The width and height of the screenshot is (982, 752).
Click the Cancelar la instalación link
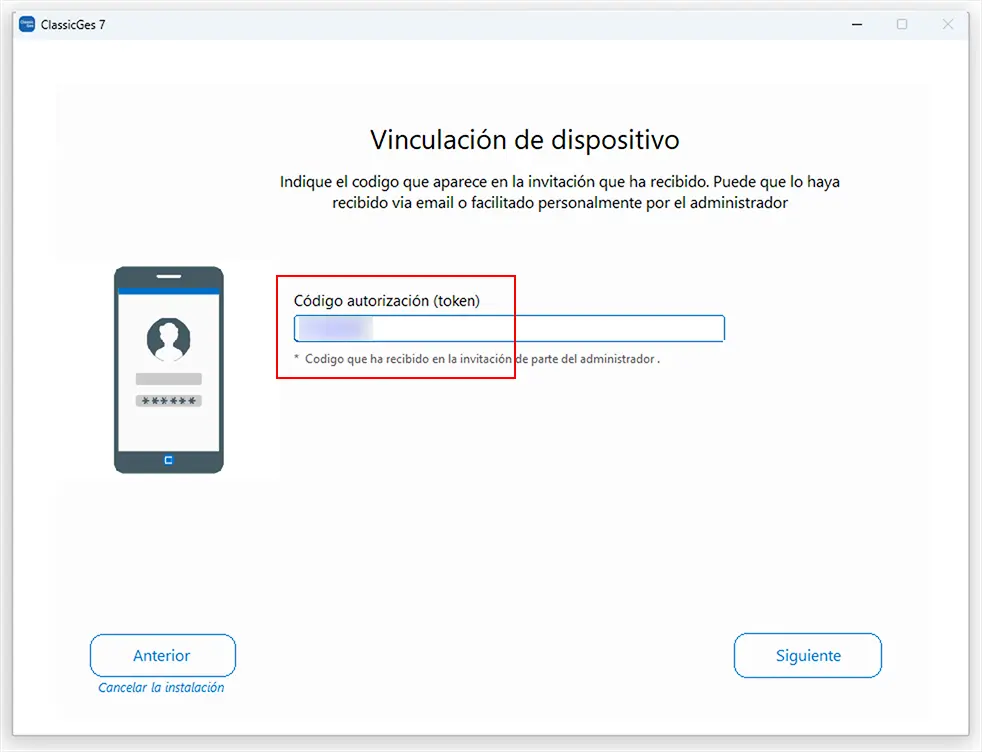coord(161,688)
